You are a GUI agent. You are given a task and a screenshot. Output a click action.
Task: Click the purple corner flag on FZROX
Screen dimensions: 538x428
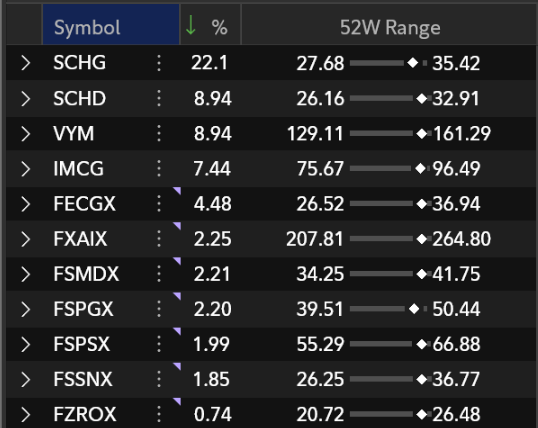tap(178, 401)
